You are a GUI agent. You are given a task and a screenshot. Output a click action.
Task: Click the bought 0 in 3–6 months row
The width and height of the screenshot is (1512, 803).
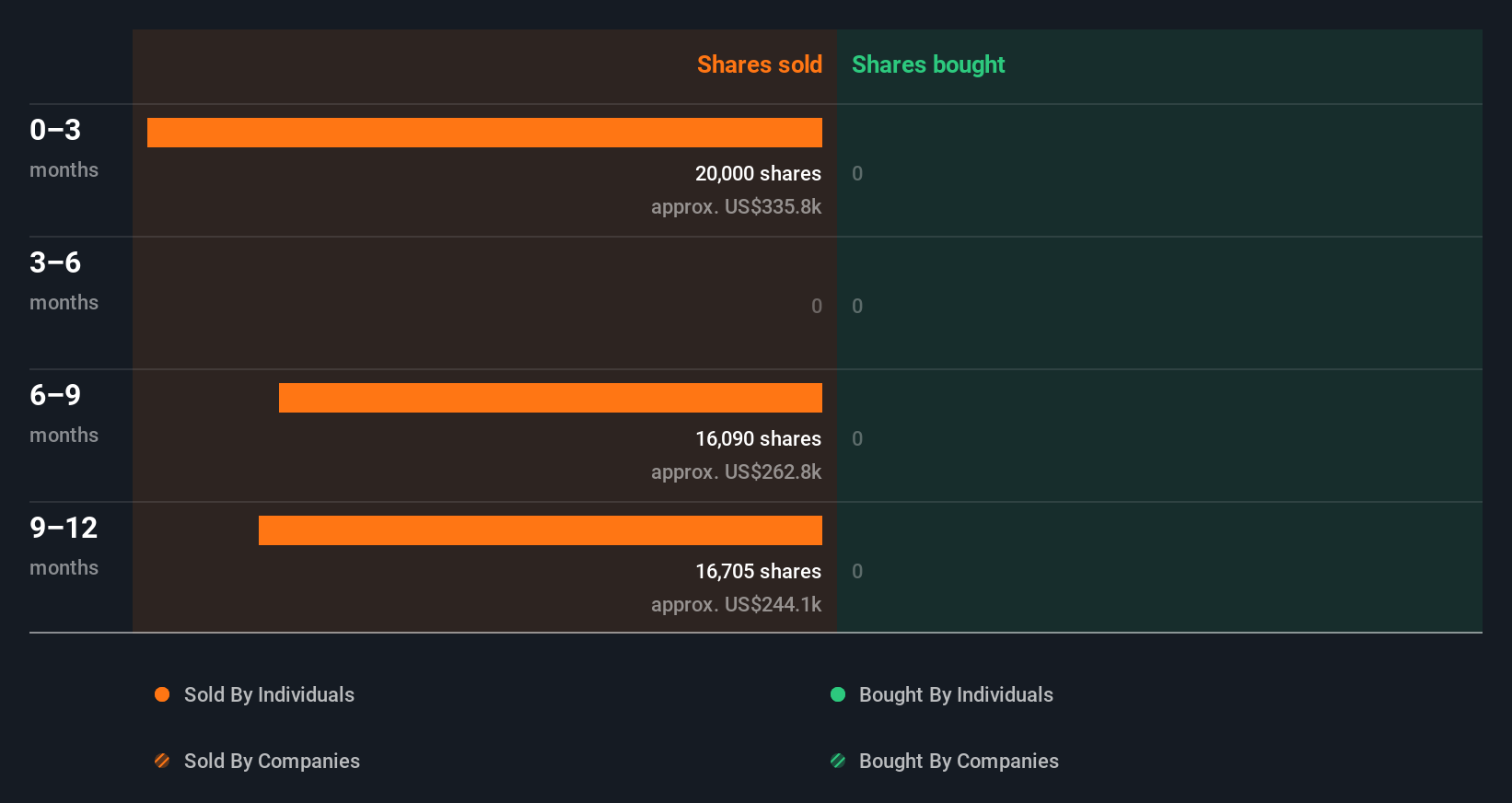click(x=857, y=306)
